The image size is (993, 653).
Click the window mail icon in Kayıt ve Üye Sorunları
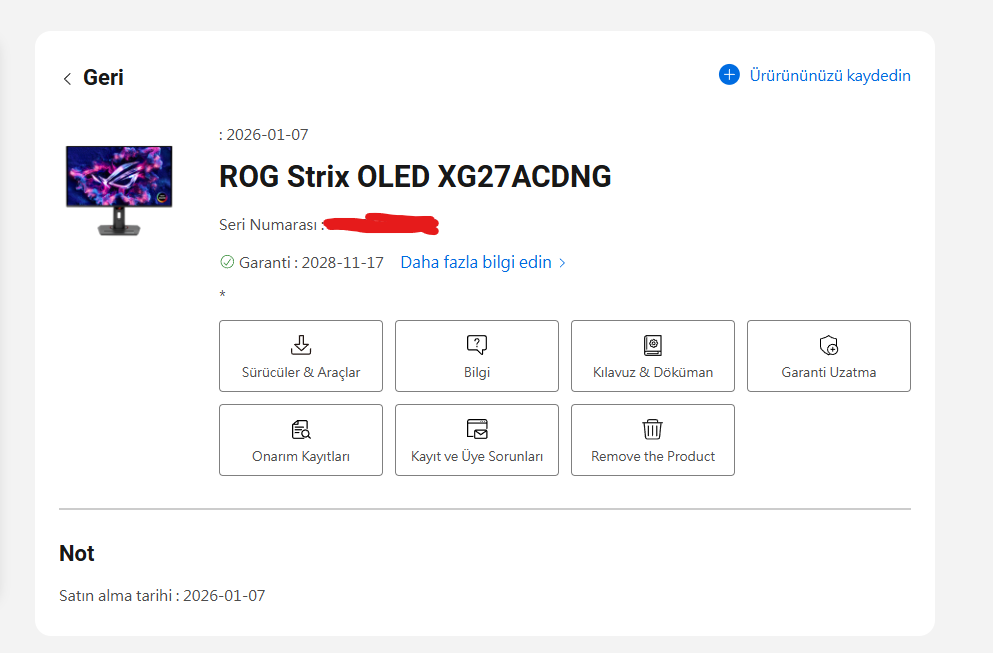(477, 429)
